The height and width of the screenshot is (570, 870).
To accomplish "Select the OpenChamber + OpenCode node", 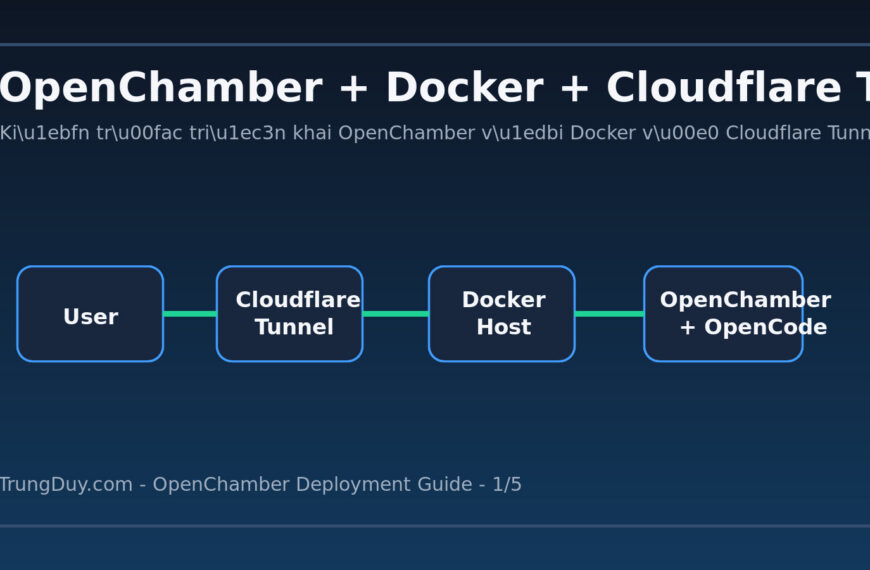I will tap(724, 314).
